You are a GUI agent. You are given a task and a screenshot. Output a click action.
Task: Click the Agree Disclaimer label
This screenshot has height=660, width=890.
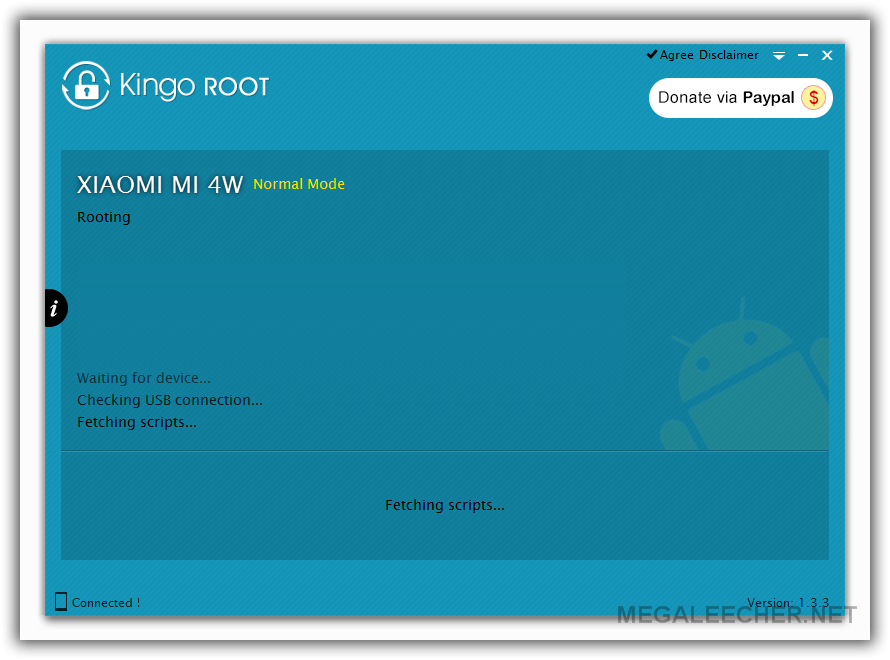[x=709, y=55]
